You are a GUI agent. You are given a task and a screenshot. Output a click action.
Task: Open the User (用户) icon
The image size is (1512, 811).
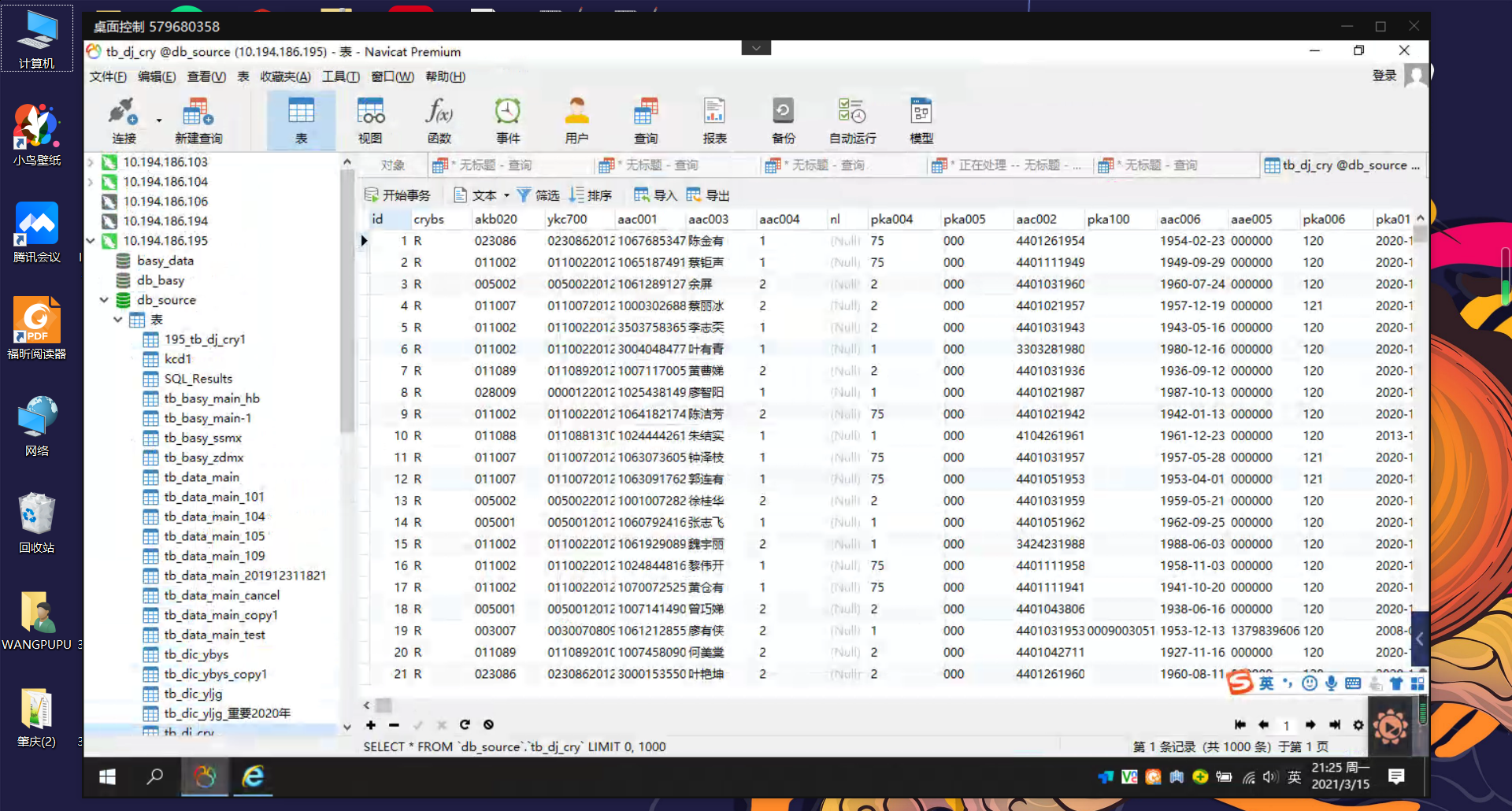click(576, 120)
